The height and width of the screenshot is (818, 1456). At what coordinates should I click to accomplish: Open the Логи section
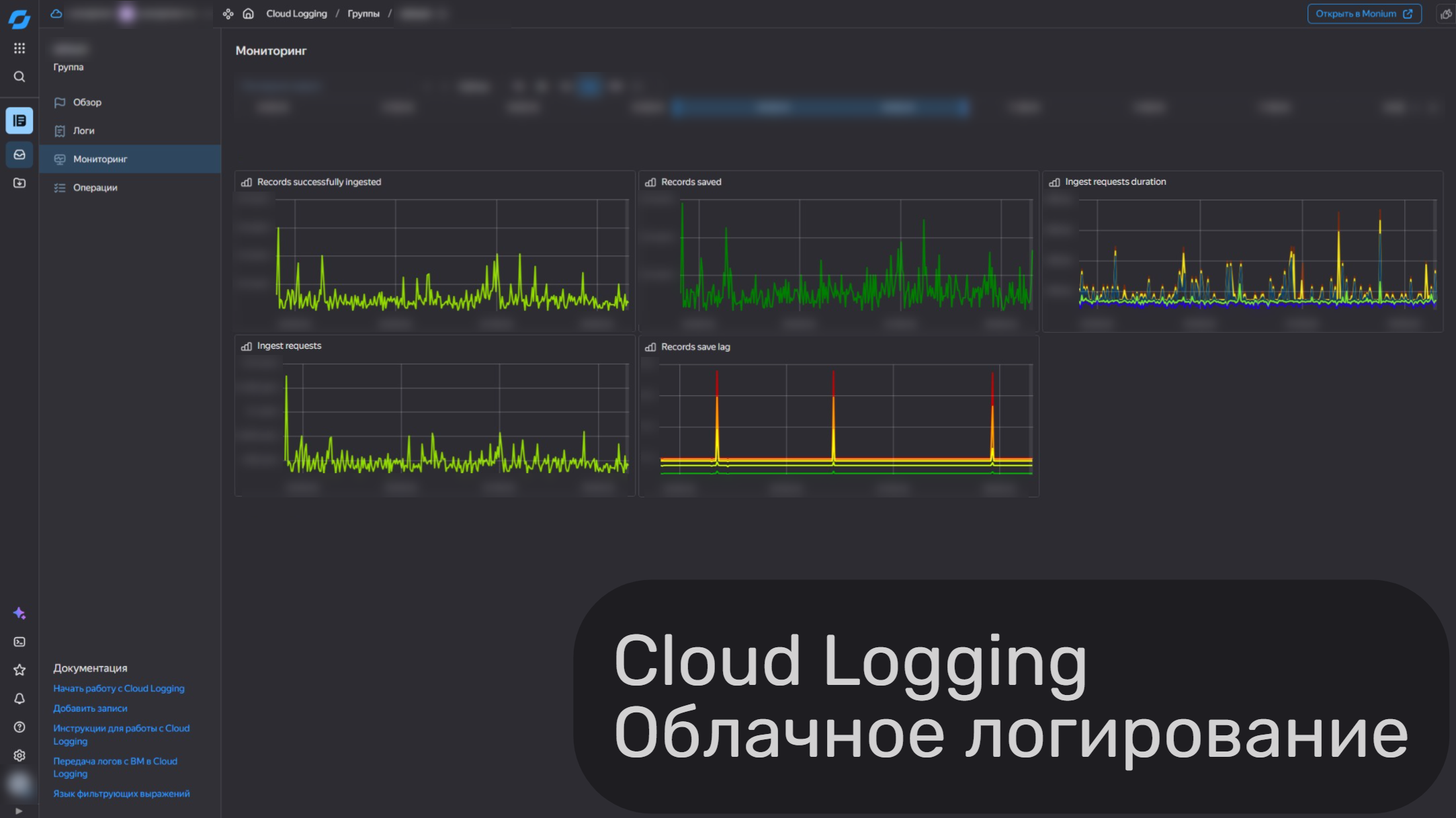tap(130, 130)
